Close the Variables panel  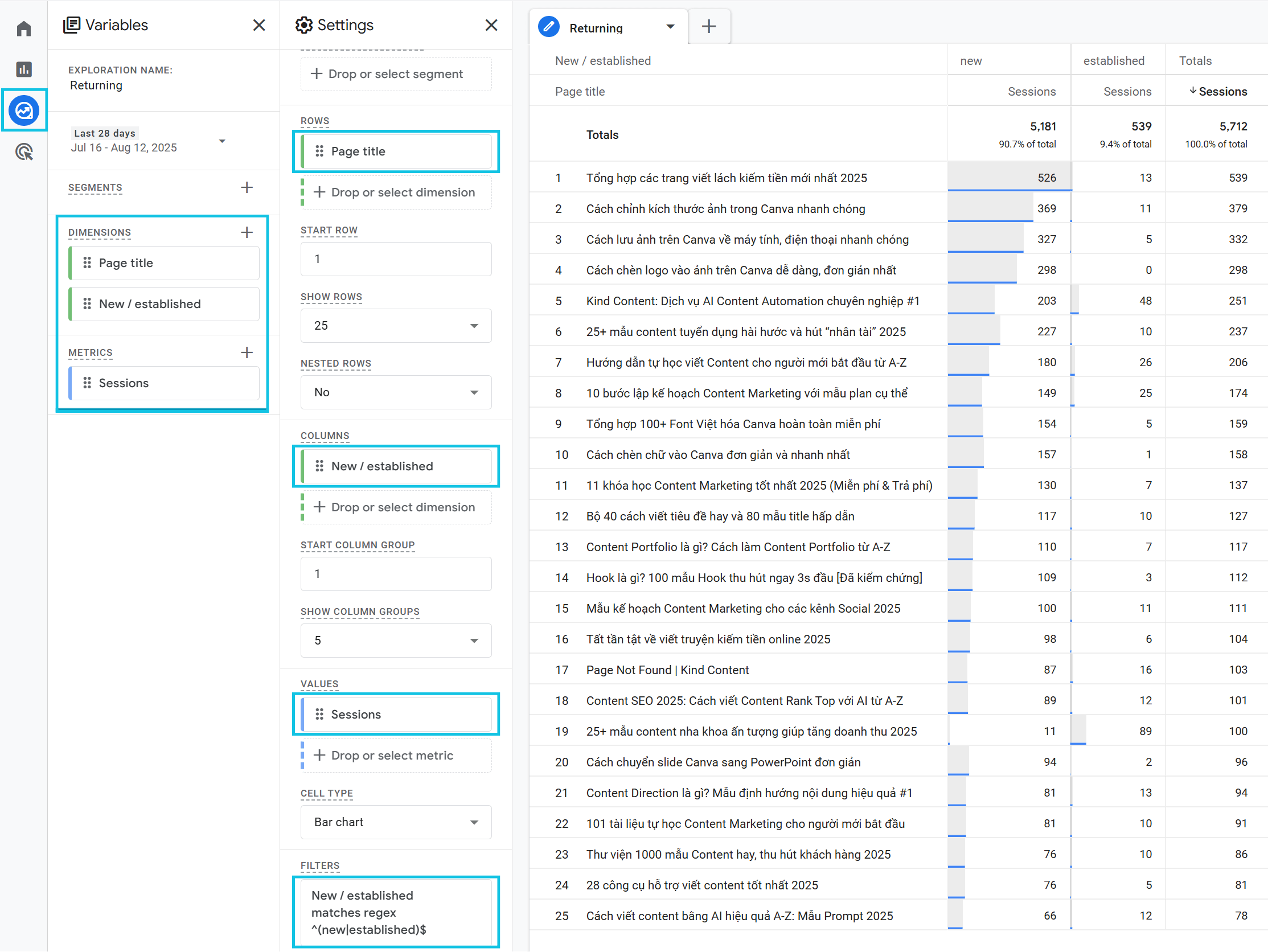point(259,24)
